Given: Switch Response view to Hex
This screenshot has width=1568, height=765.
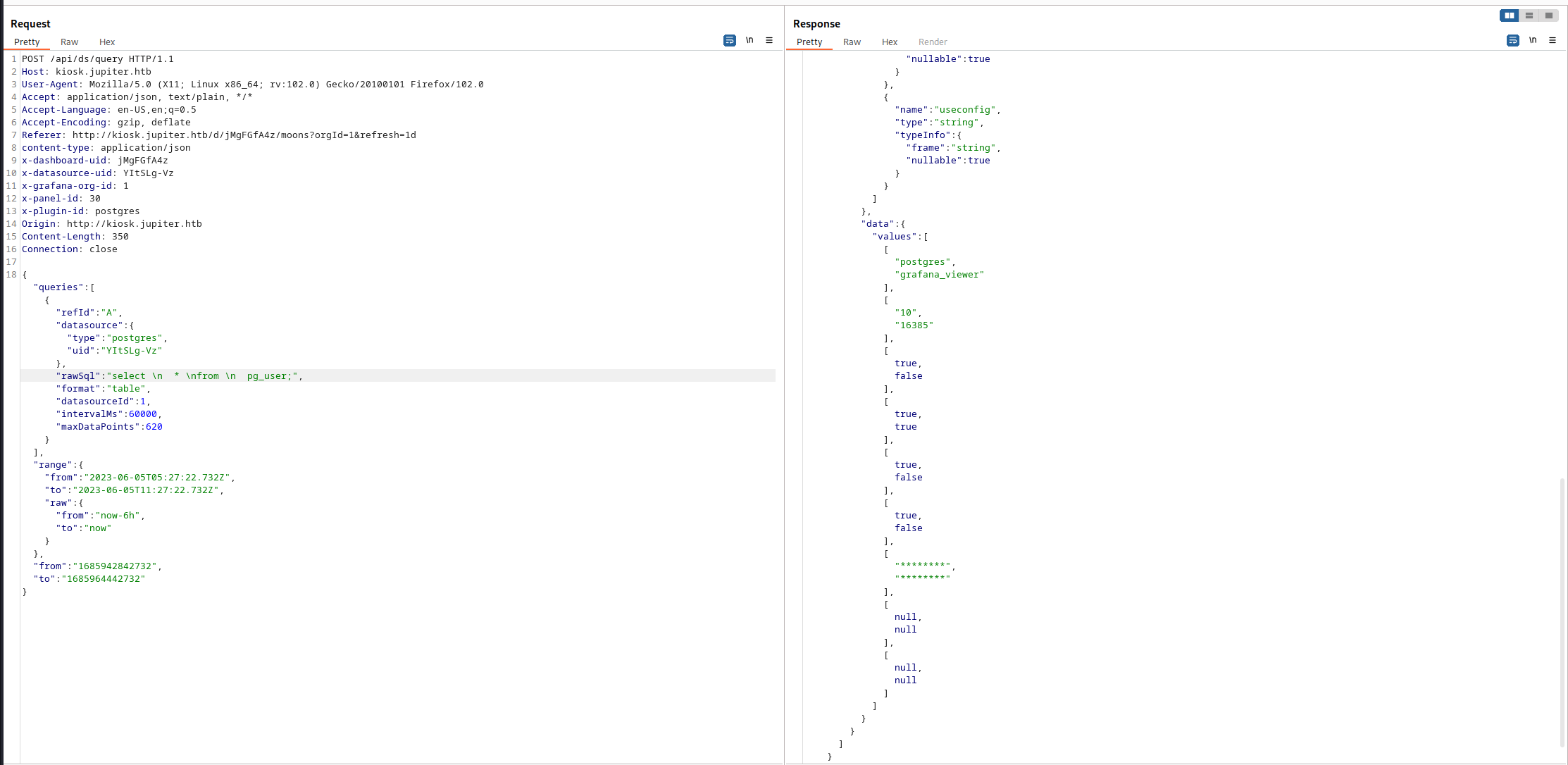Looking at the screenshot, I should (890, 42).
